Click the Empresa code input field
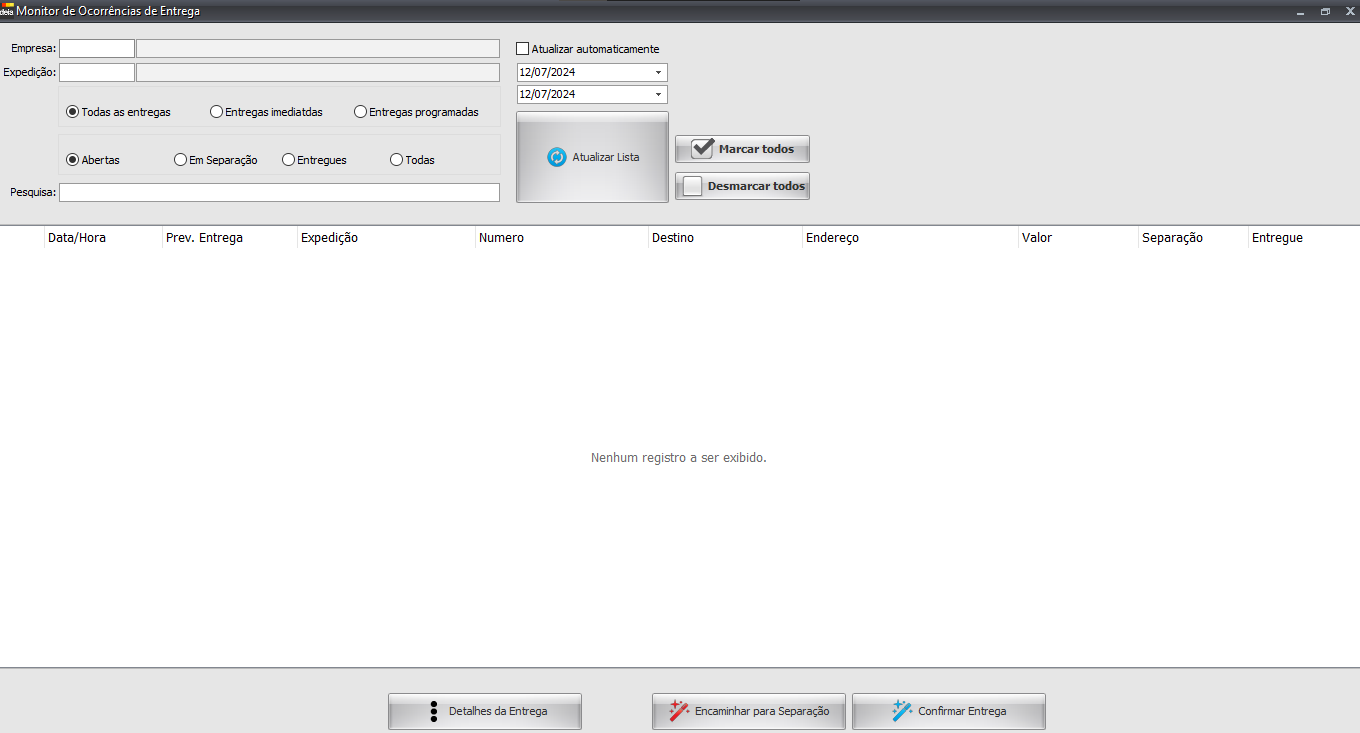Screen dimensions: 1360x733 point(96,49)
